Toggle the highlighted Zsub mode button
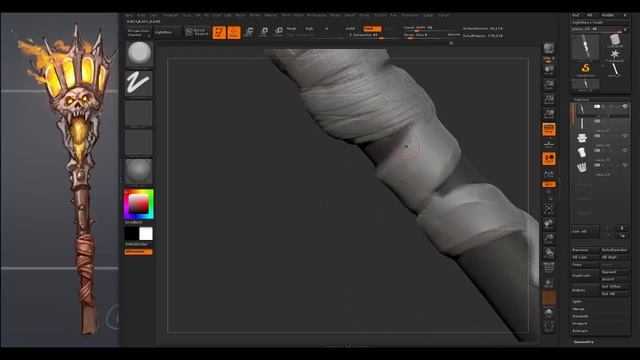The image size is (640, 360). point(372,29)
